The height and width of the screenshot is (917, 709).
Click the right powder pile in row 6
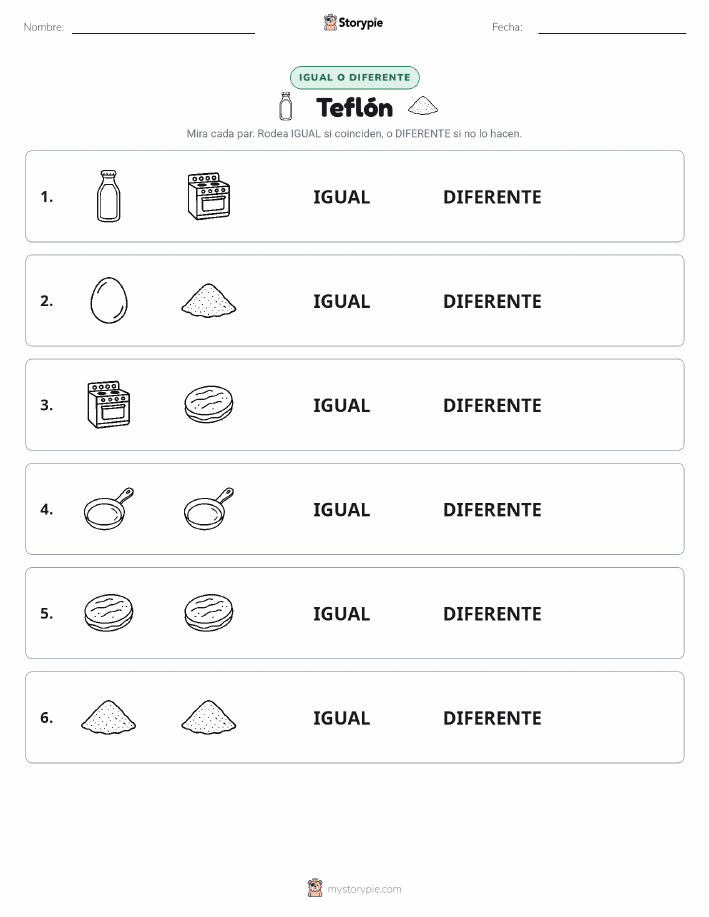(209, 717)
